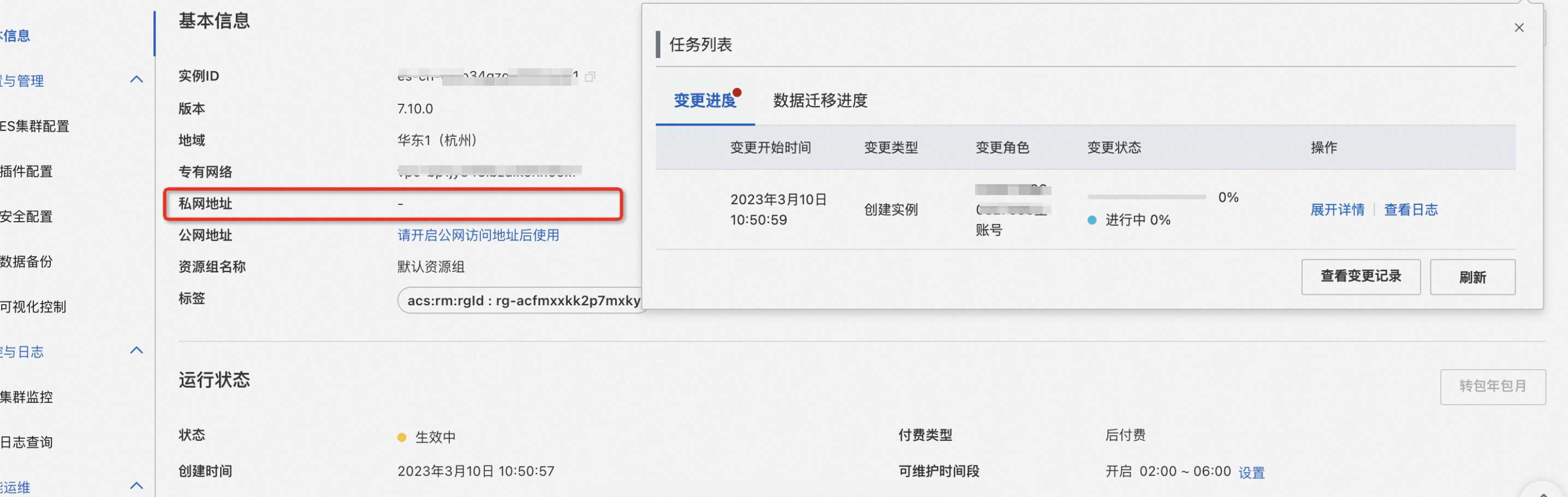The width and height of the screenshot is (1568, 497).
Task: Switch to the 数据迁移进度 tab
Action: point(820,100)
